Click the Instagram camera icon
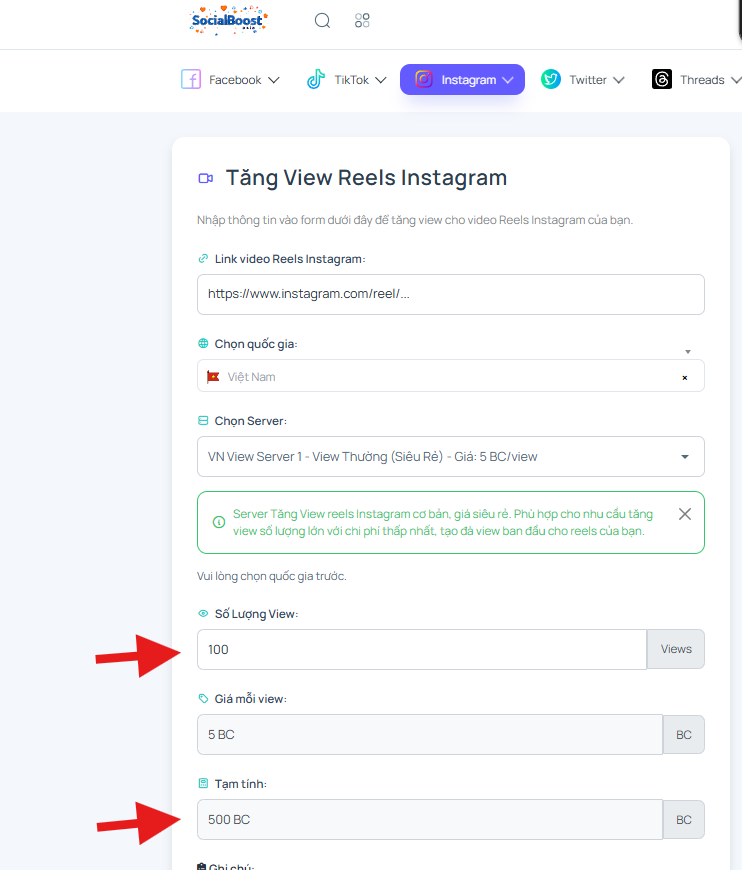 [423, 79]
